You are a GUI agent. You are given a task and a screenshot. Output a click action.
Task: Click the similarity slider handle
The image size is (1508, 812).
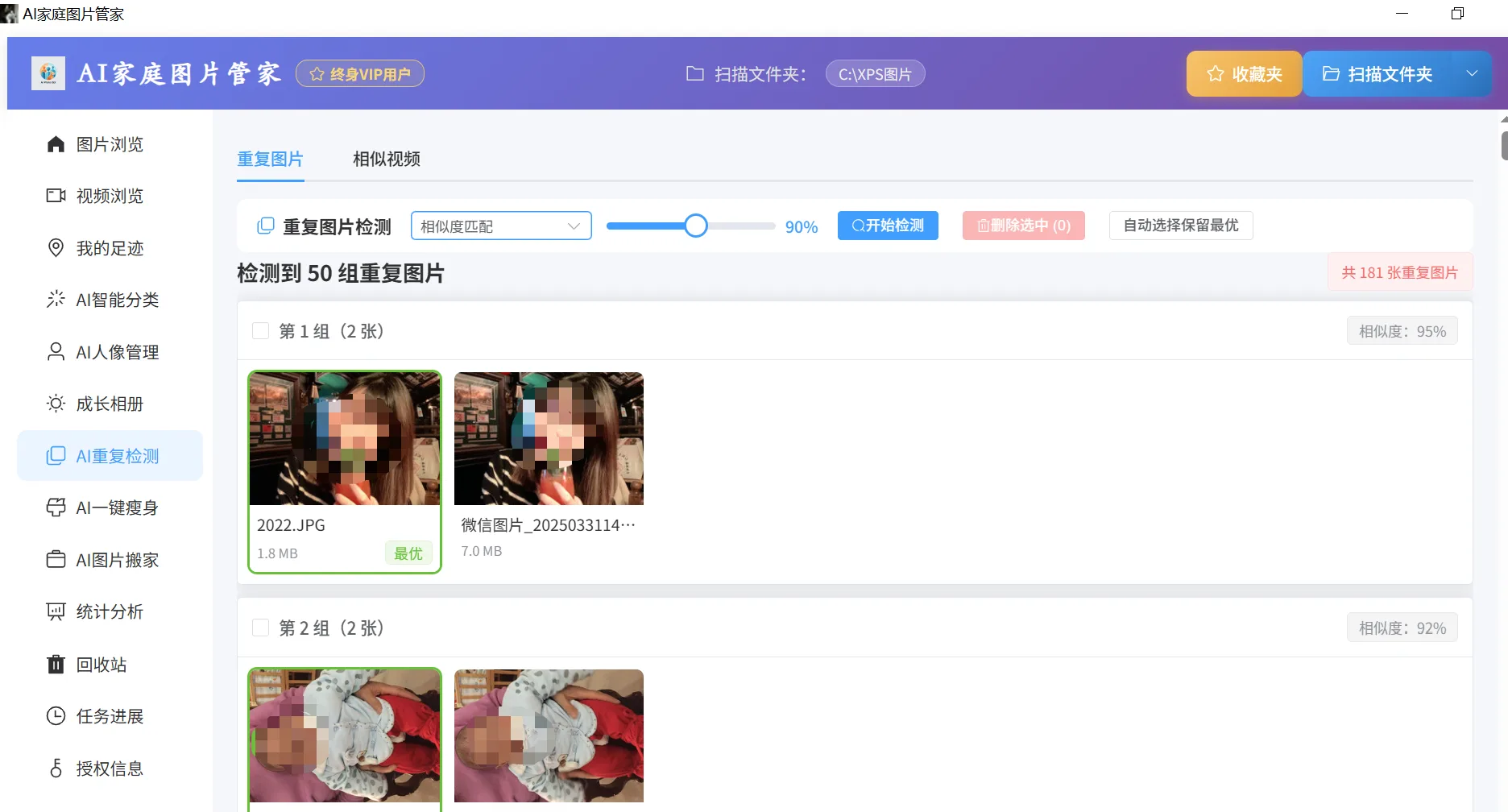pyautogui.click(x=696, y=226)
